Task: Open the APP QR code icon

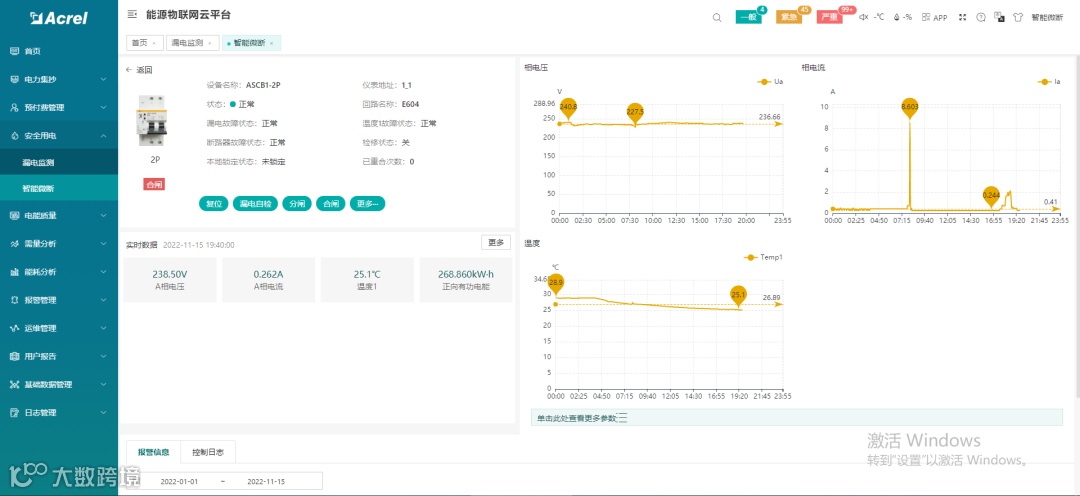Action: pos(926,17)
